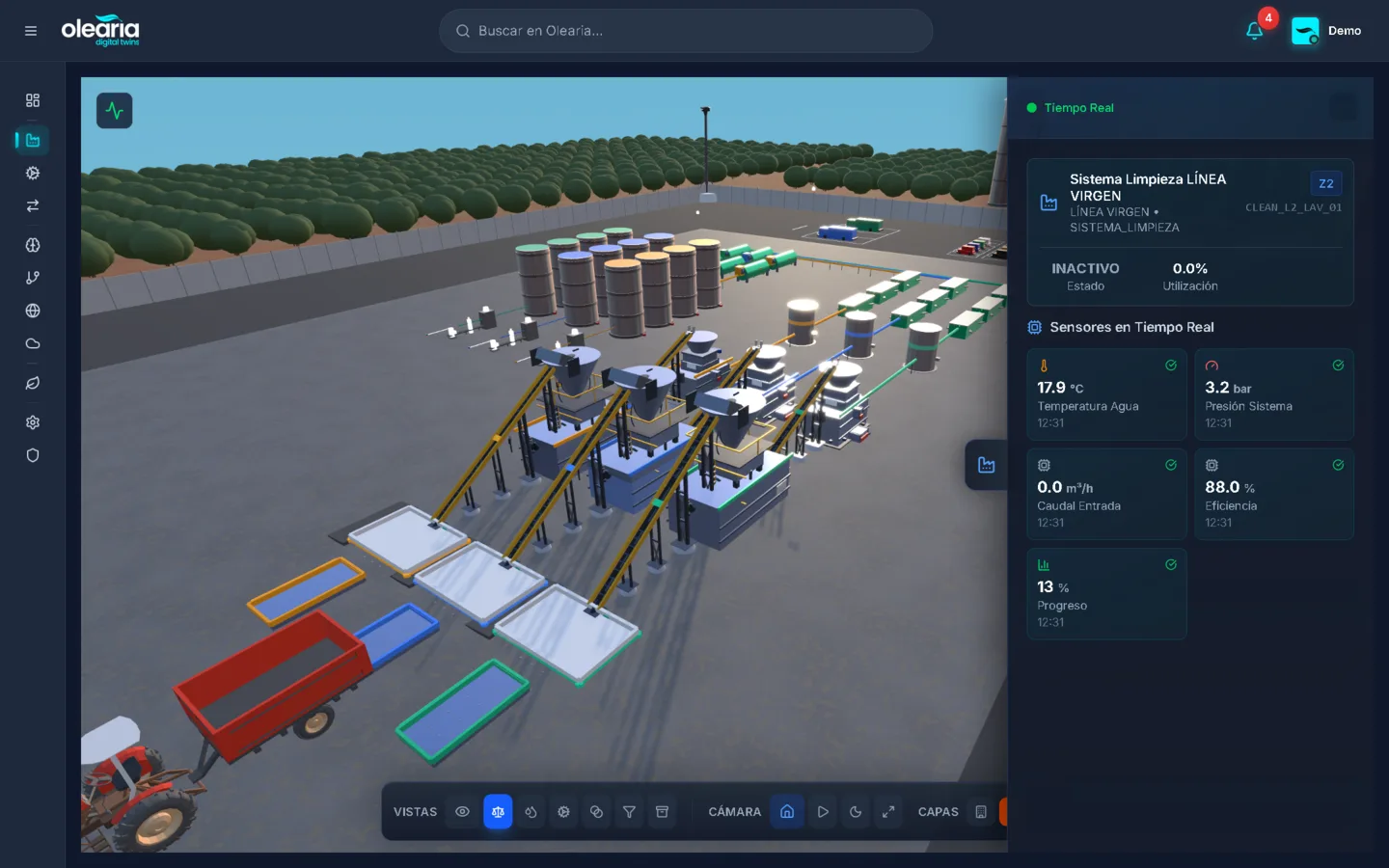Image resolution: width=1389 pixels, height=868 pixels.
Task: Click the activity pulse icon on 3D view
Action: click(115, 111)
